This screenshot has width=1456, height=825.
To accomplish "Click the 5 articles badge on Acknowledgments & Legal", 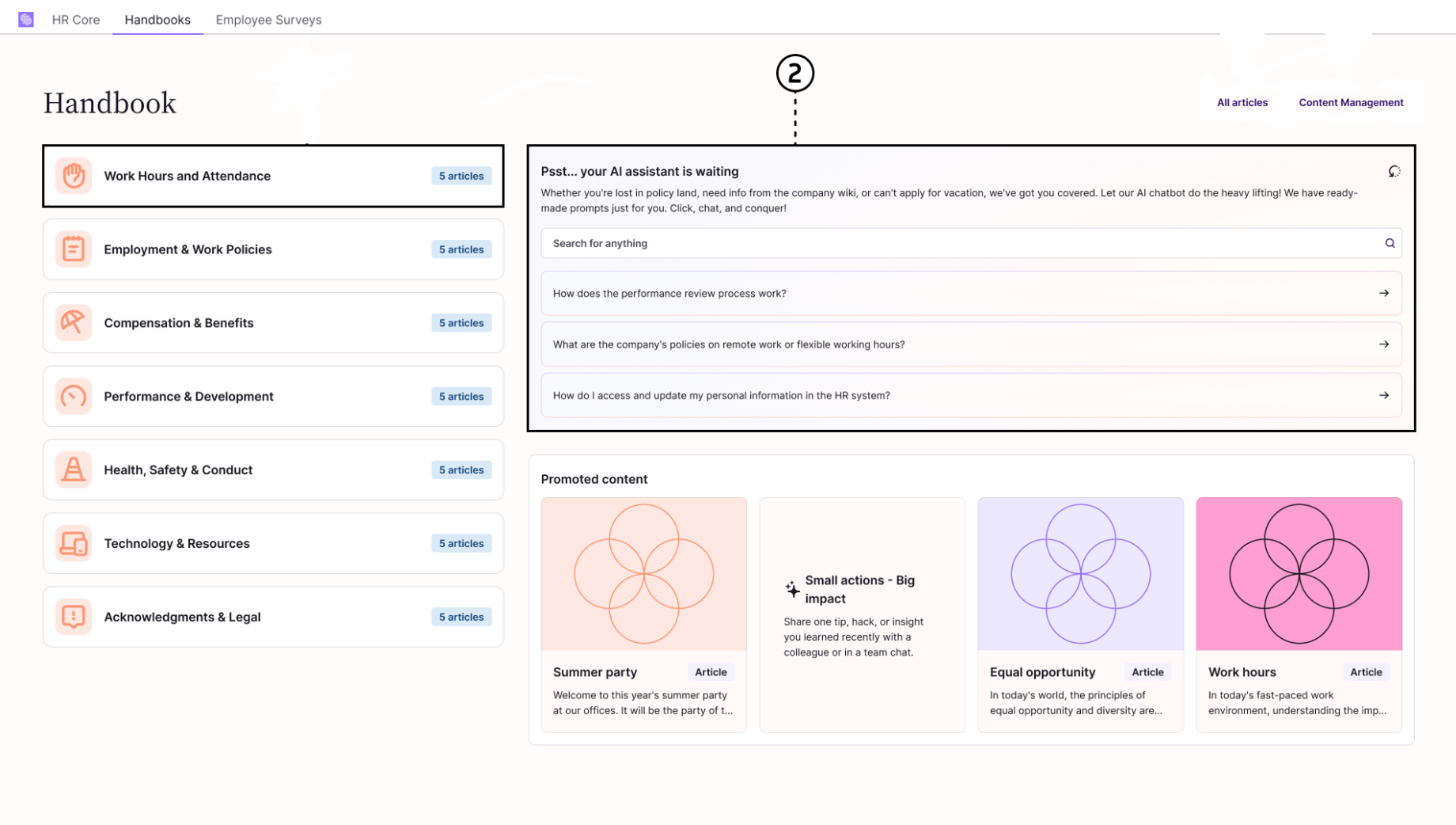I will point(461,617).
